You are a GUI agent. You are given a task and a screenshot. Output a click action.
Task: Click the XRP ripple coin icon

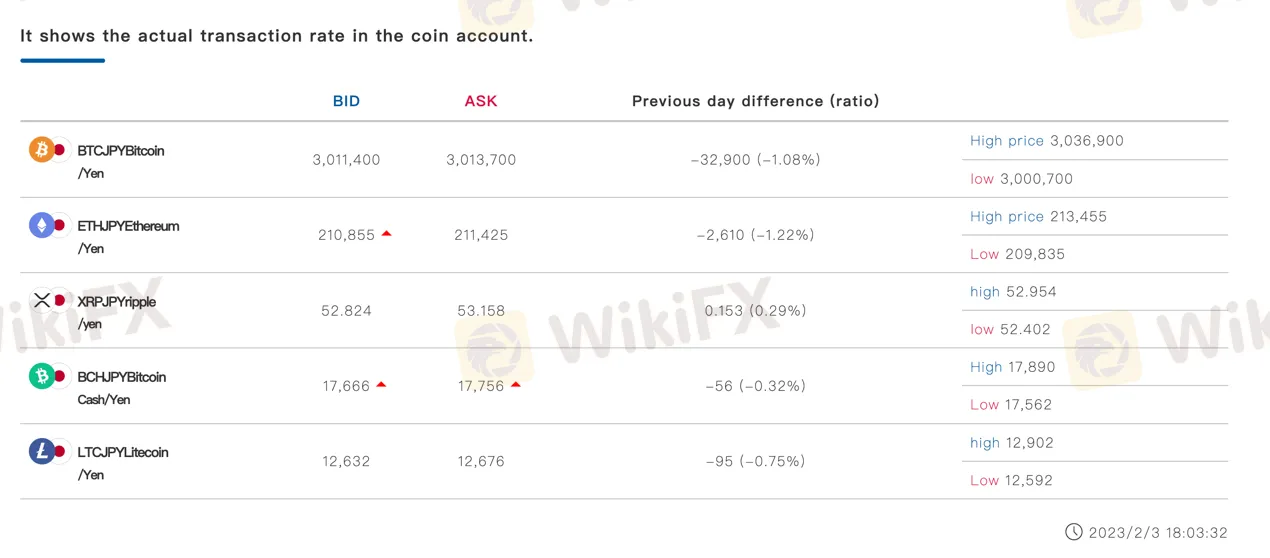(42, 301)
